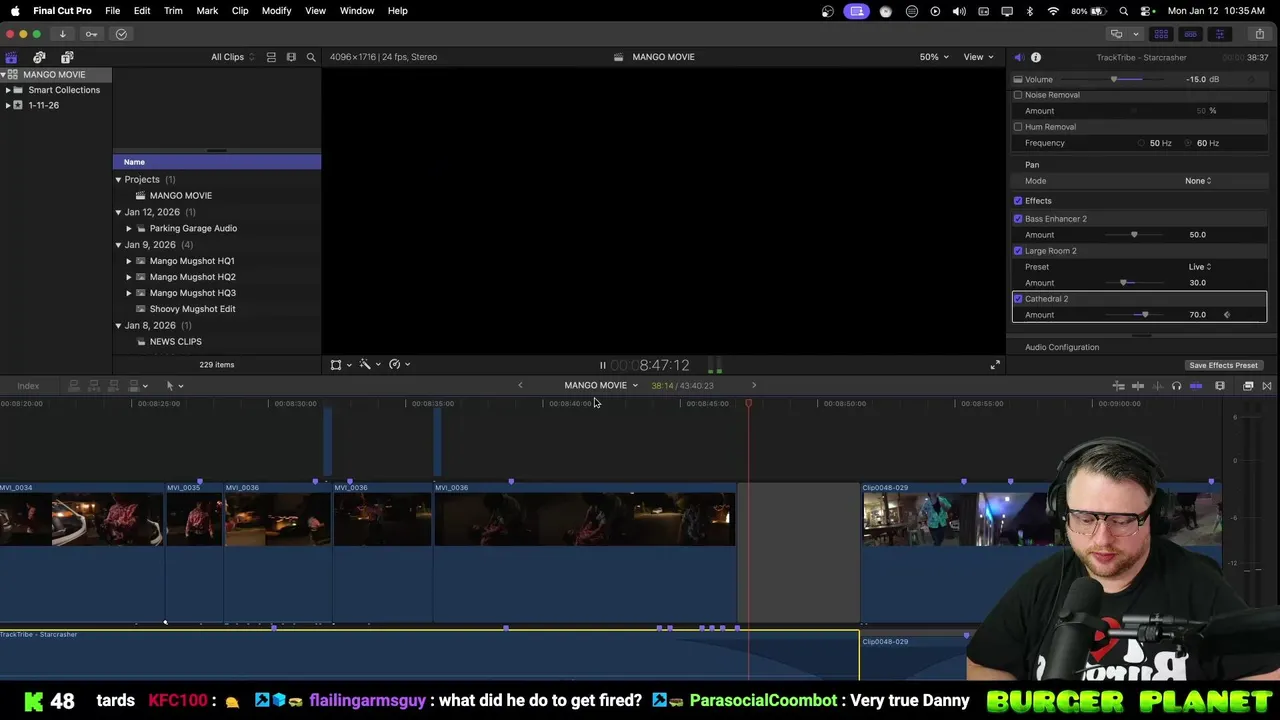Open the File menu
1280x720 pixels.
click(x=113, y=11)
